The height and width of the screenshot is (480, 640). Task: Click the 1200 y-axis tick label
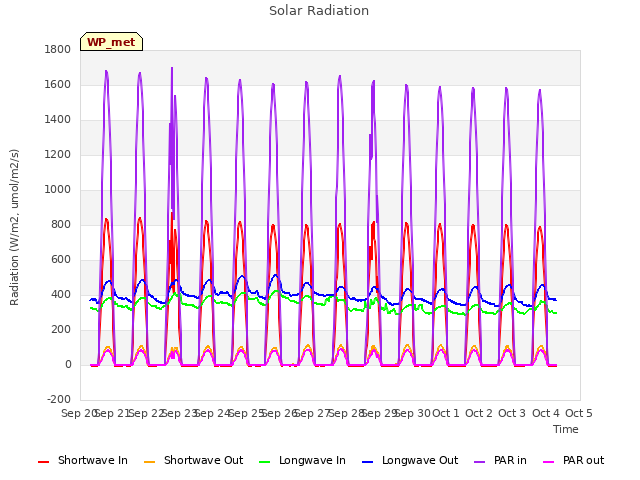tap(58, 155)
